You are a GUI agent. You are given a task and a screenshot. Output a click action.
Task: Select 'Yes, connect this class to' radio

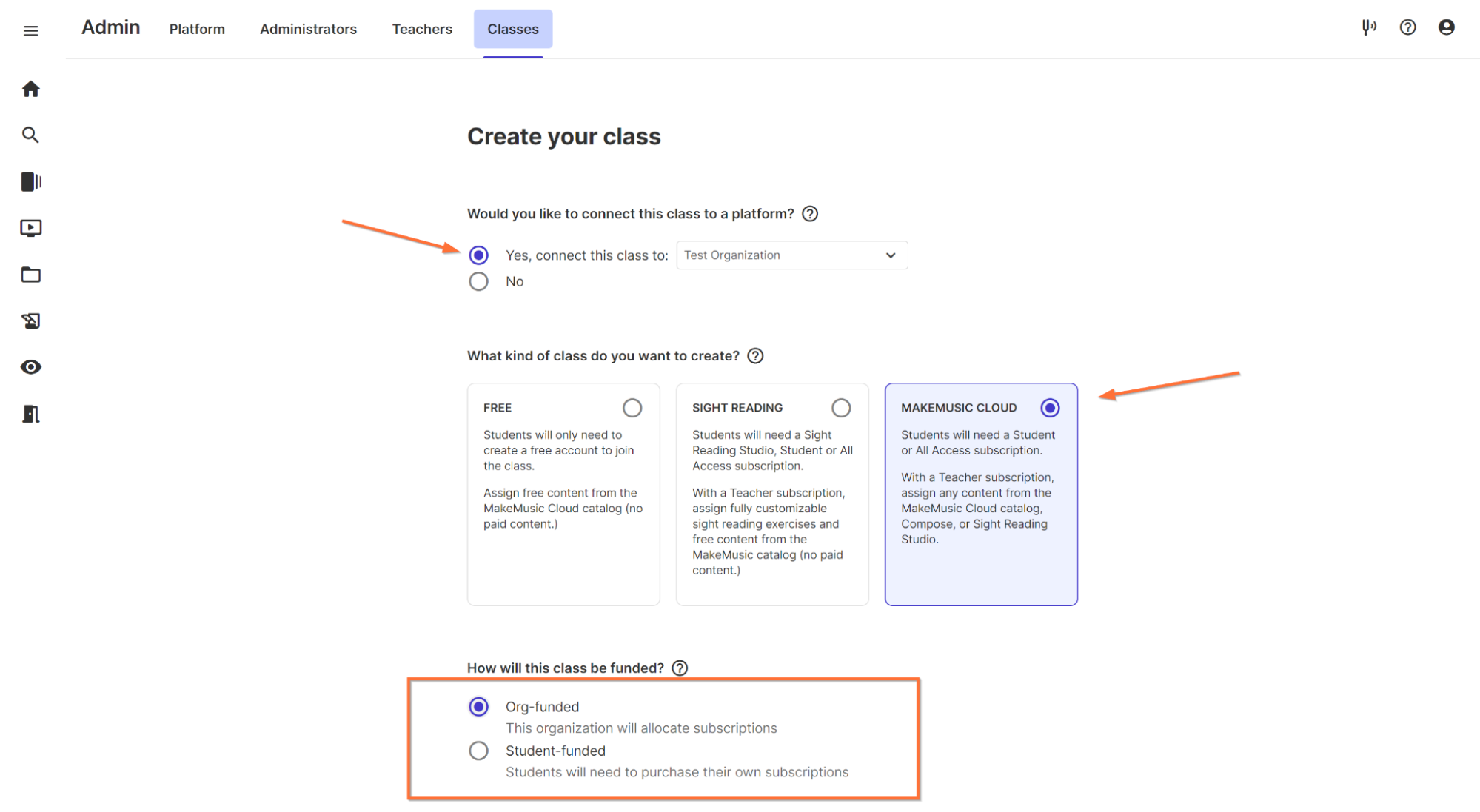coord(479,255)
